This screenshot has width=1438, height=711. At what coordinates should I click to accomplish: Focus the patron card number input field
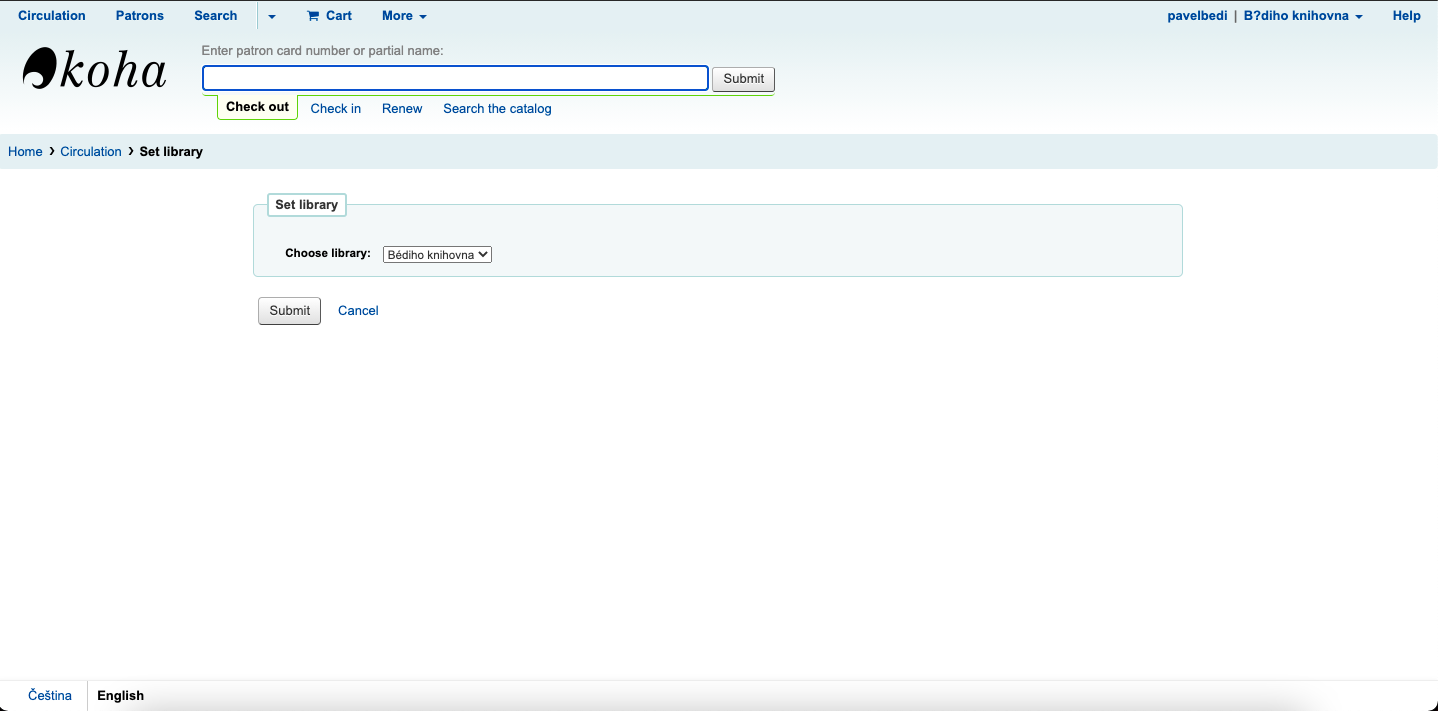[455, 78]
